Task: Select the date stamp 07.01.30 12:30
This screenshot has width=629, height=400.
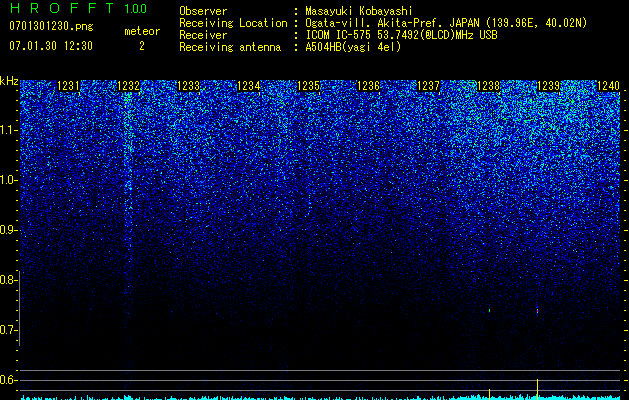Action: click(51, 46)
